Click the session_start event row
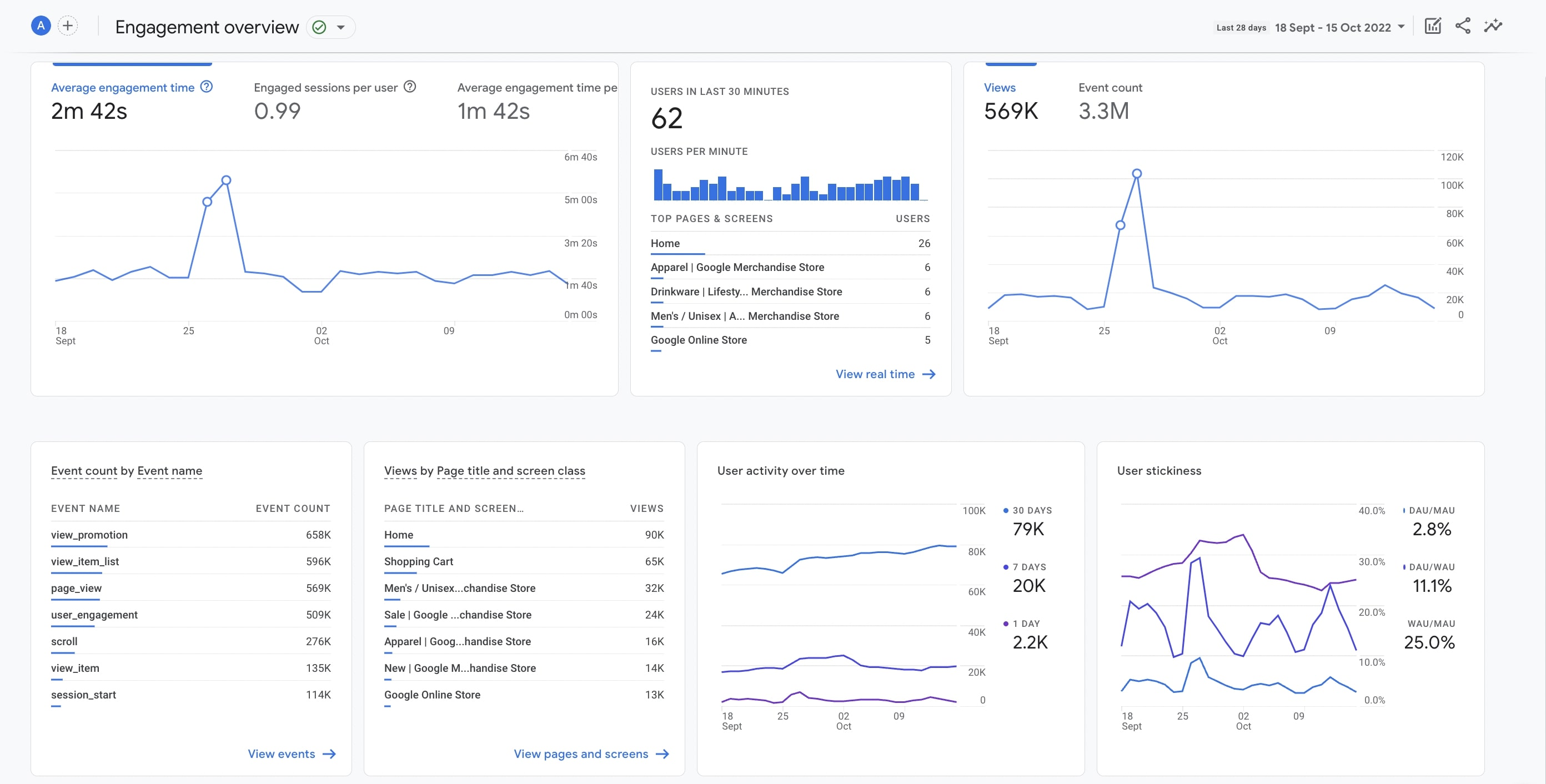Screen dimensions: 1546x784 (x=191, y=695)
